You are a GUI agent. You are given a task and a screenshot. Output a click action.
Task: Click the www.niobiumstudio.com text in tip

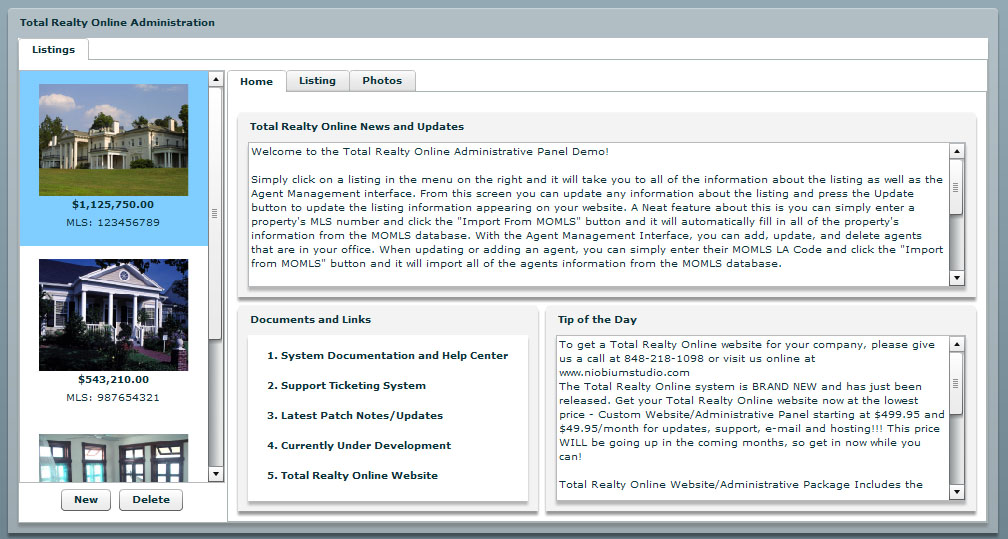pos(624,372)
